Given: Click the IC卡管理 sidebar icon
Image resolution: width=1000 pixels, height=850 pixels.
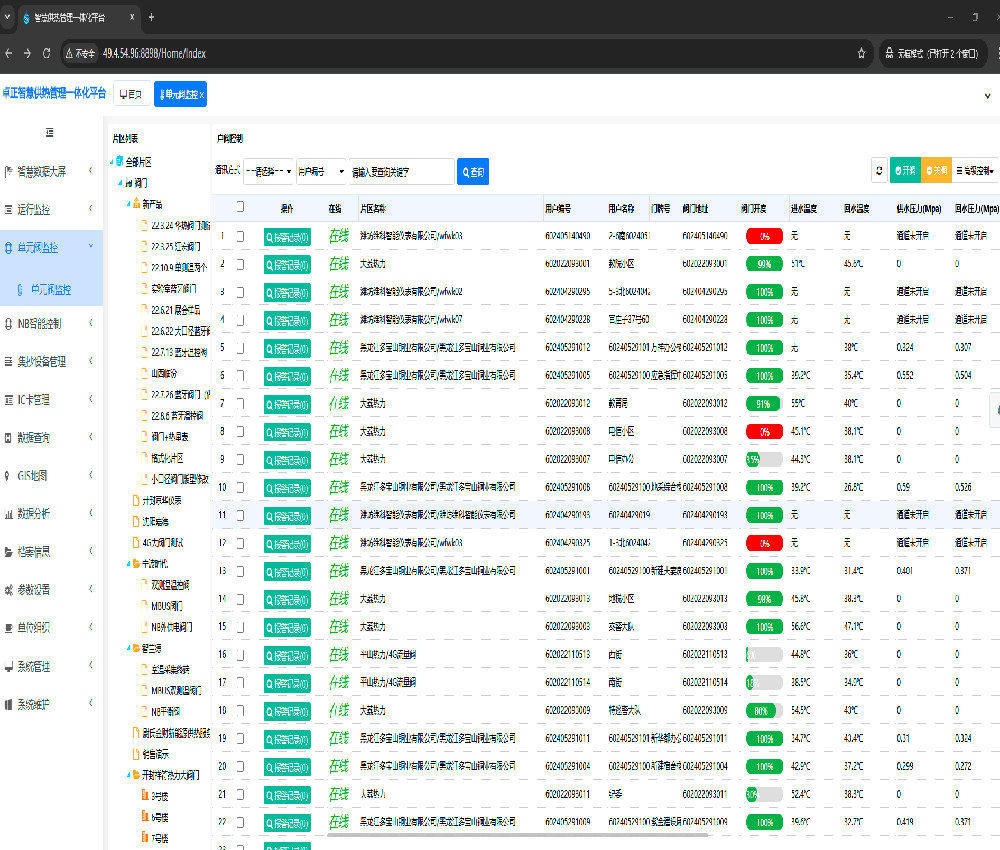Looking at the screenshot, I should coord(8,400).
